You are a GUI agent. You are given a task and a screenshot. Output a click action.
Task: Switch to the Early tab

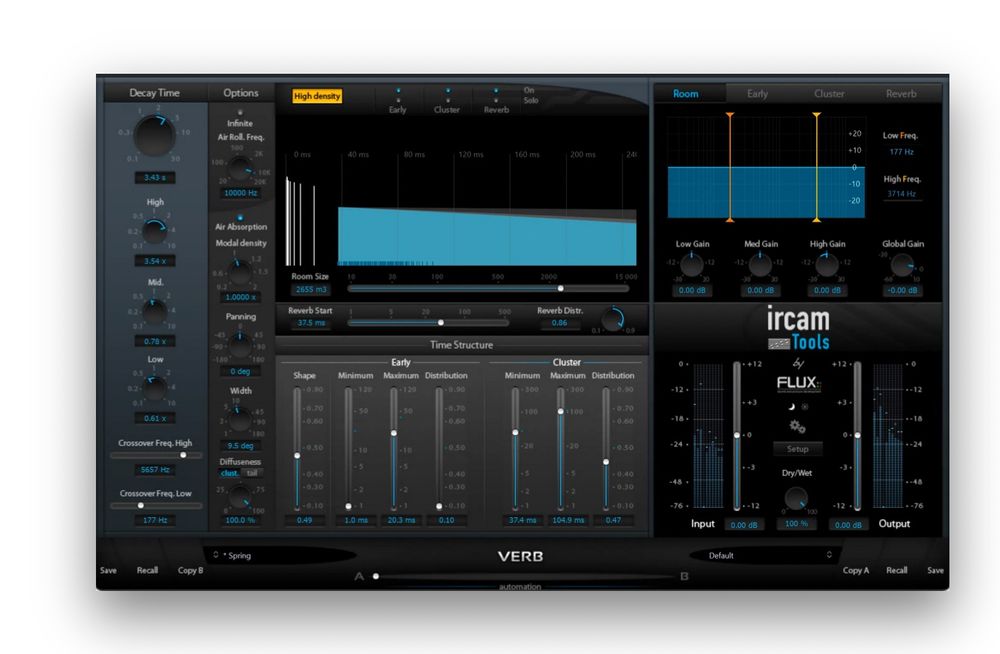click(757, 93)
